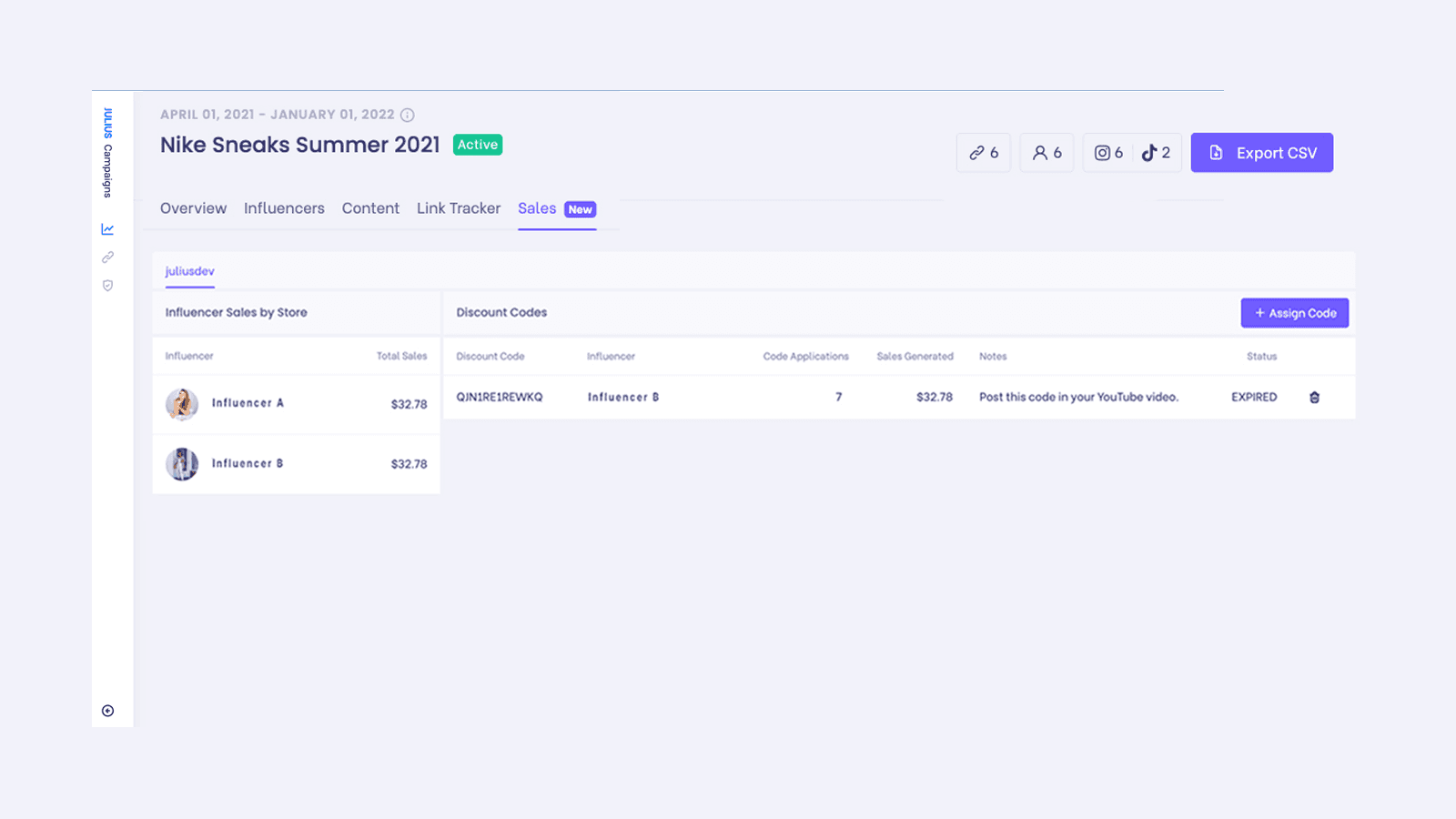
Task: Click the target icon at sidebar bottom
Action: point(107,710)
